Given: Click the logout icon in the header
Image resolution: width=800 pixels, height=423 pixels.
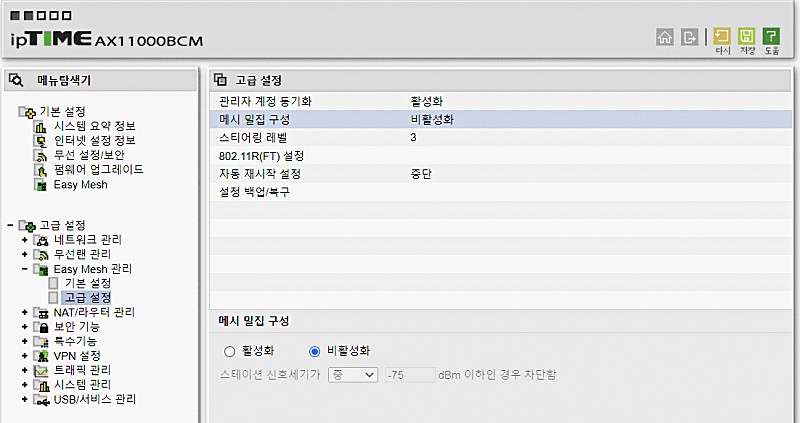Looking at the screenshot, I should pos(688,37).
